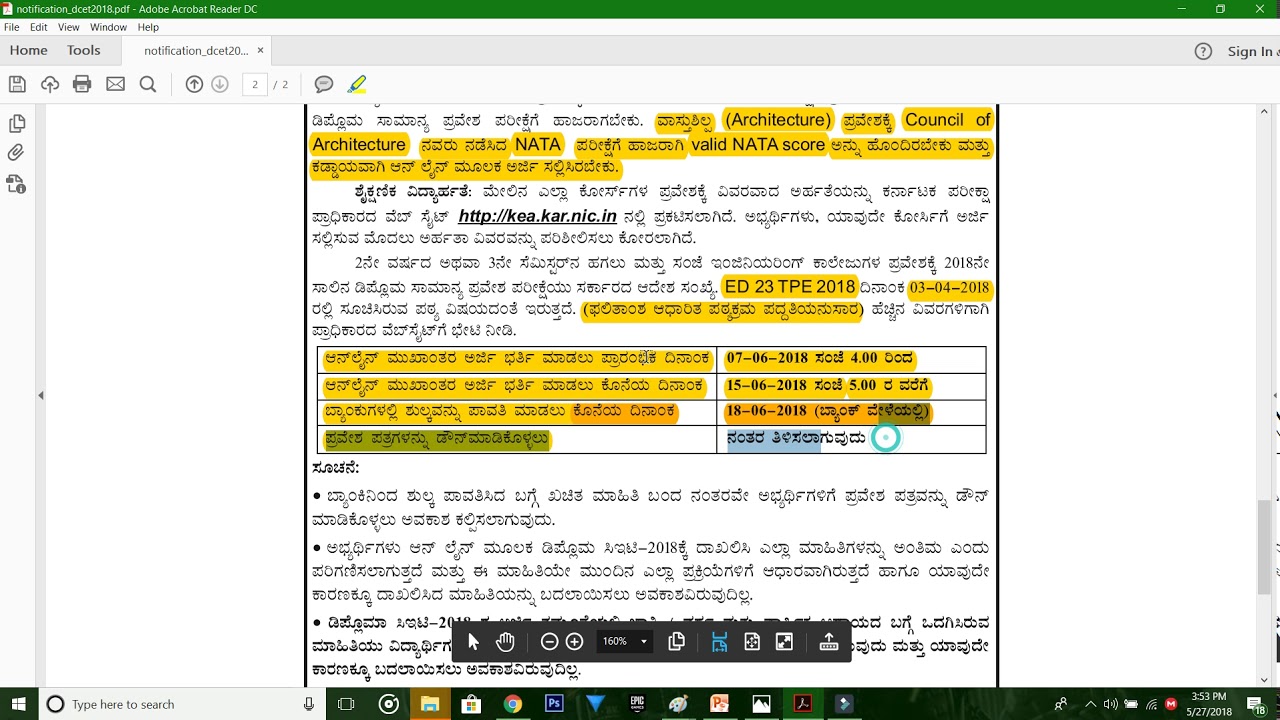
Task: Go to next page arrow
Action: pyautogui.click(x=220, y=84)
